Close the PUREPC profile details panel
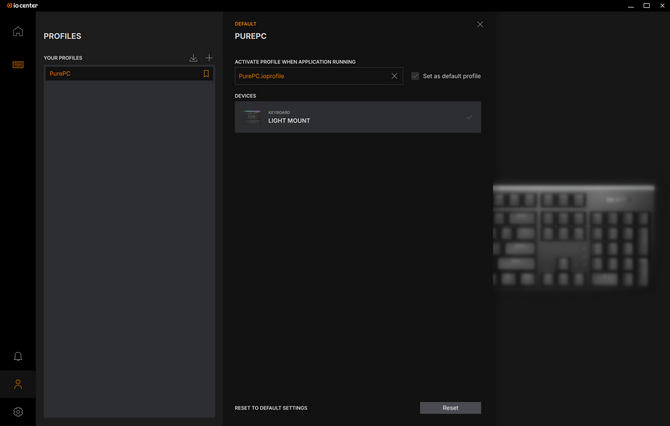This screenshot has height=426, width=670. coord(480,24)
